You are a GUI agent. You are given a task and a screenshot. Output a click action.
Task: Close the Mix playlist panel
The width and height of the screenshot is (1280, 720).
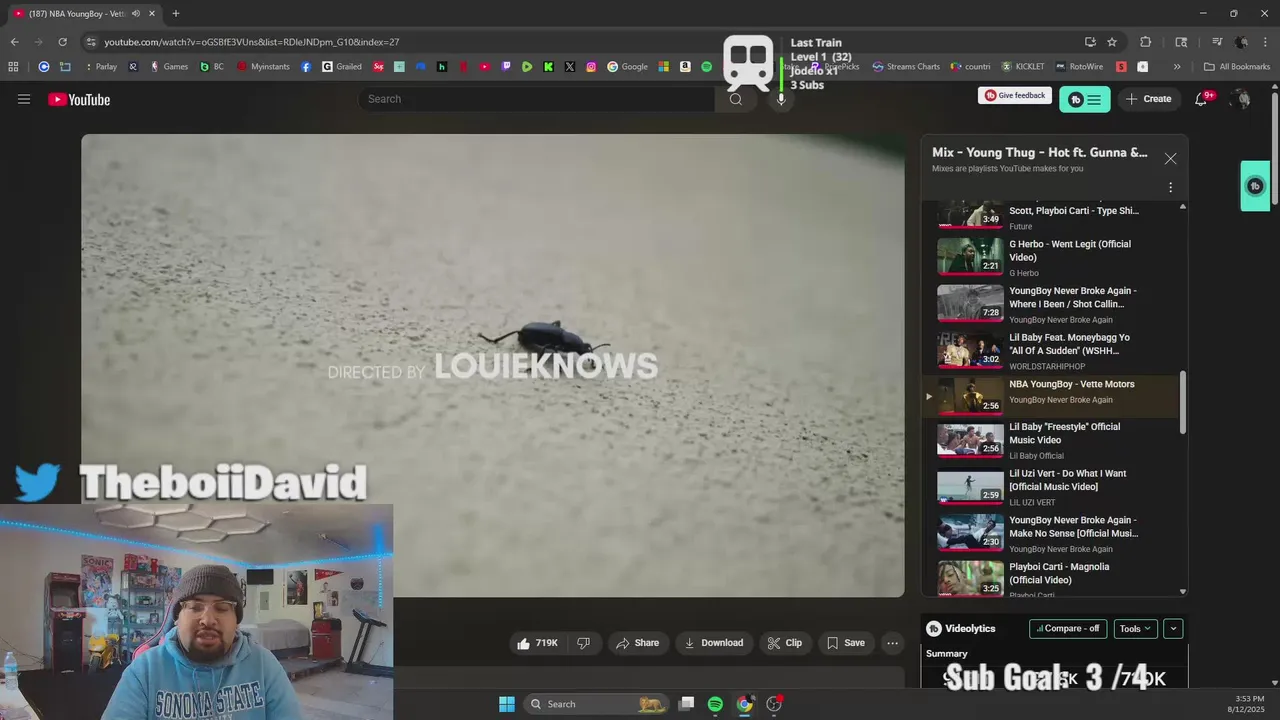(1170, 159)
